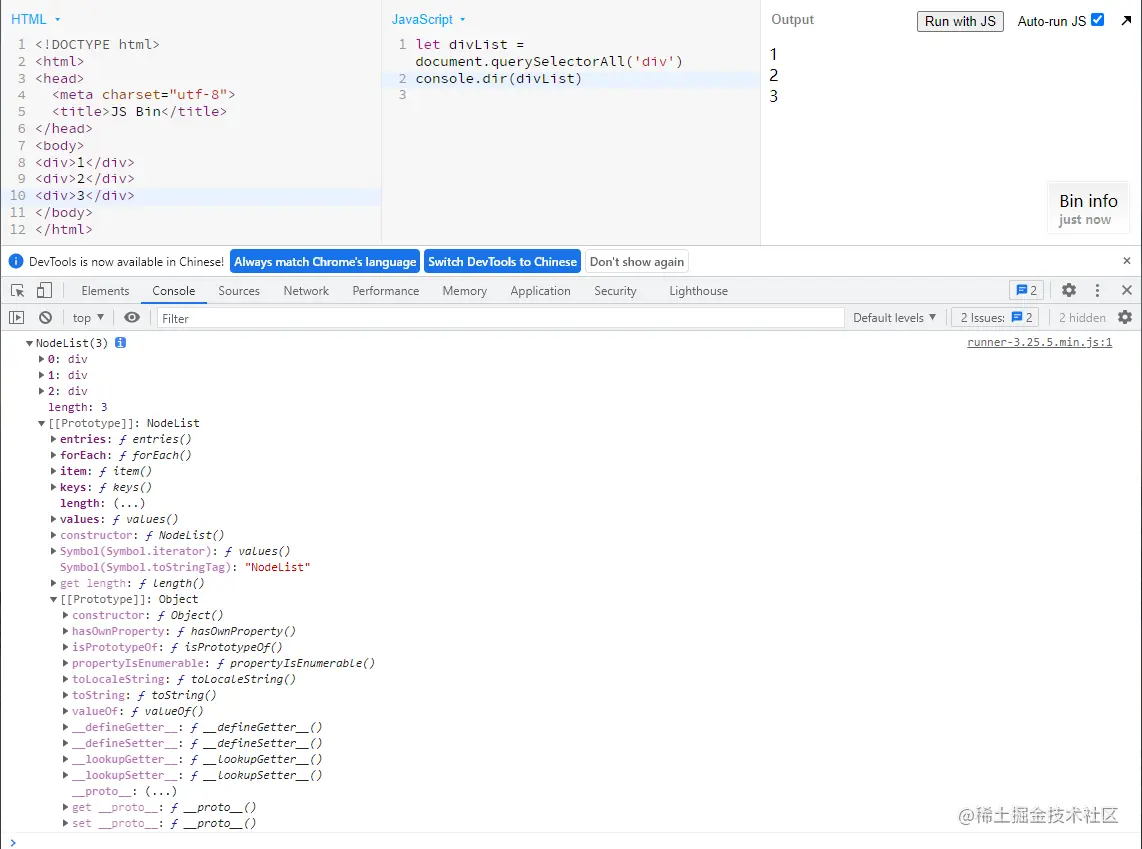
Task: Click the 2 hidden messages label
Action: click(1082, 317)
